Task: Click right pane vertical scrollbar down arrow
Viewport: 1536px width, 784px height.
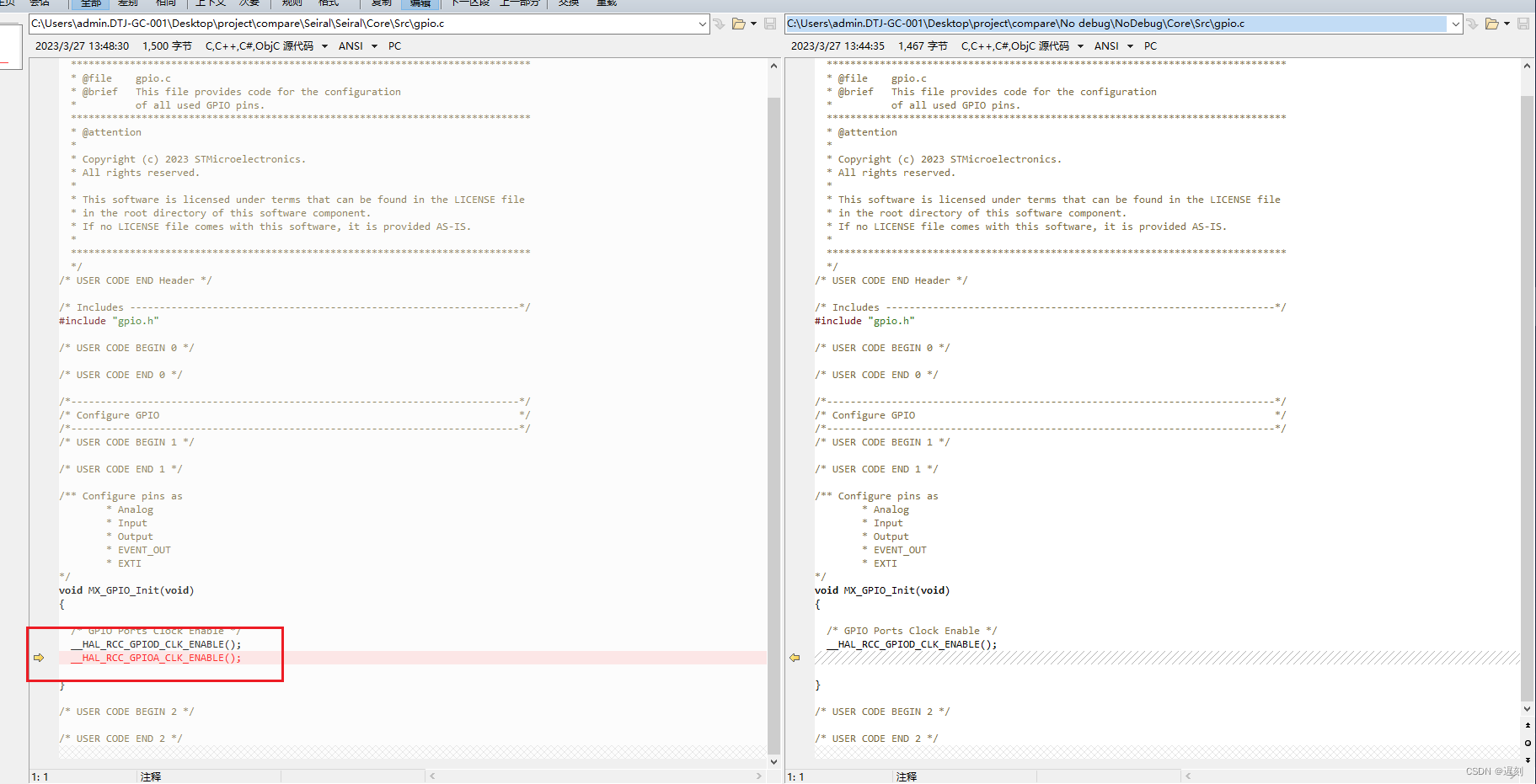Action: pyautogui.click(x=1527, y=709)
